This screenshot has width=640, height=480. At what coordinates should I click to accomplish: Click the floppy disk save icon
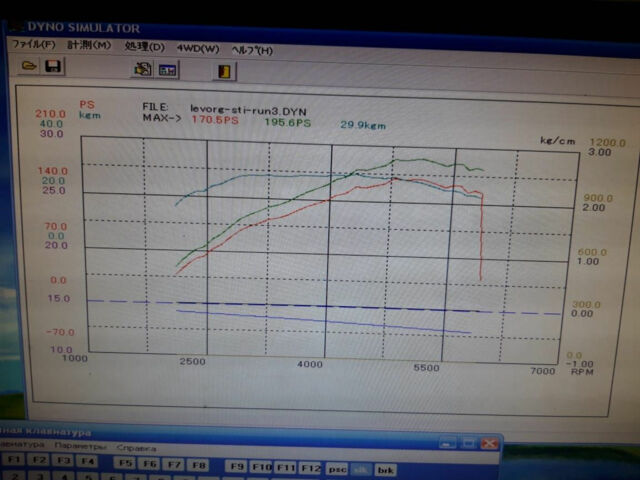click(53, 66)
